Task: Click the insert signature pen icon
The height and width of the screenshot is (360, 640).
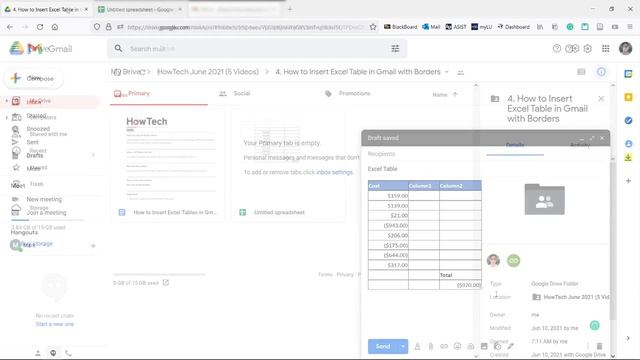Action: point(511,346)
